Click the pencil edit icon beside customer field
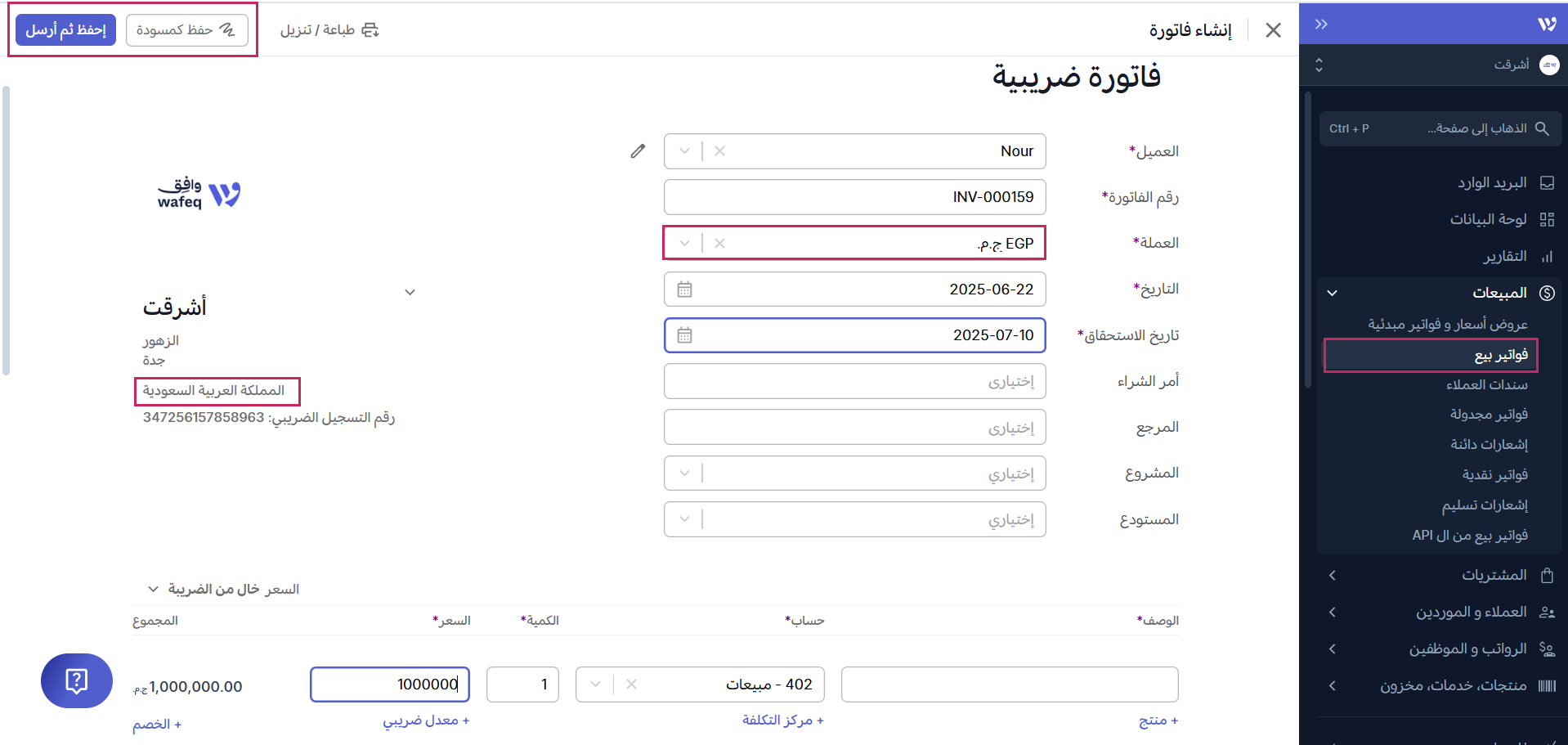This screenshot has width=1568, height=745. 638,151
